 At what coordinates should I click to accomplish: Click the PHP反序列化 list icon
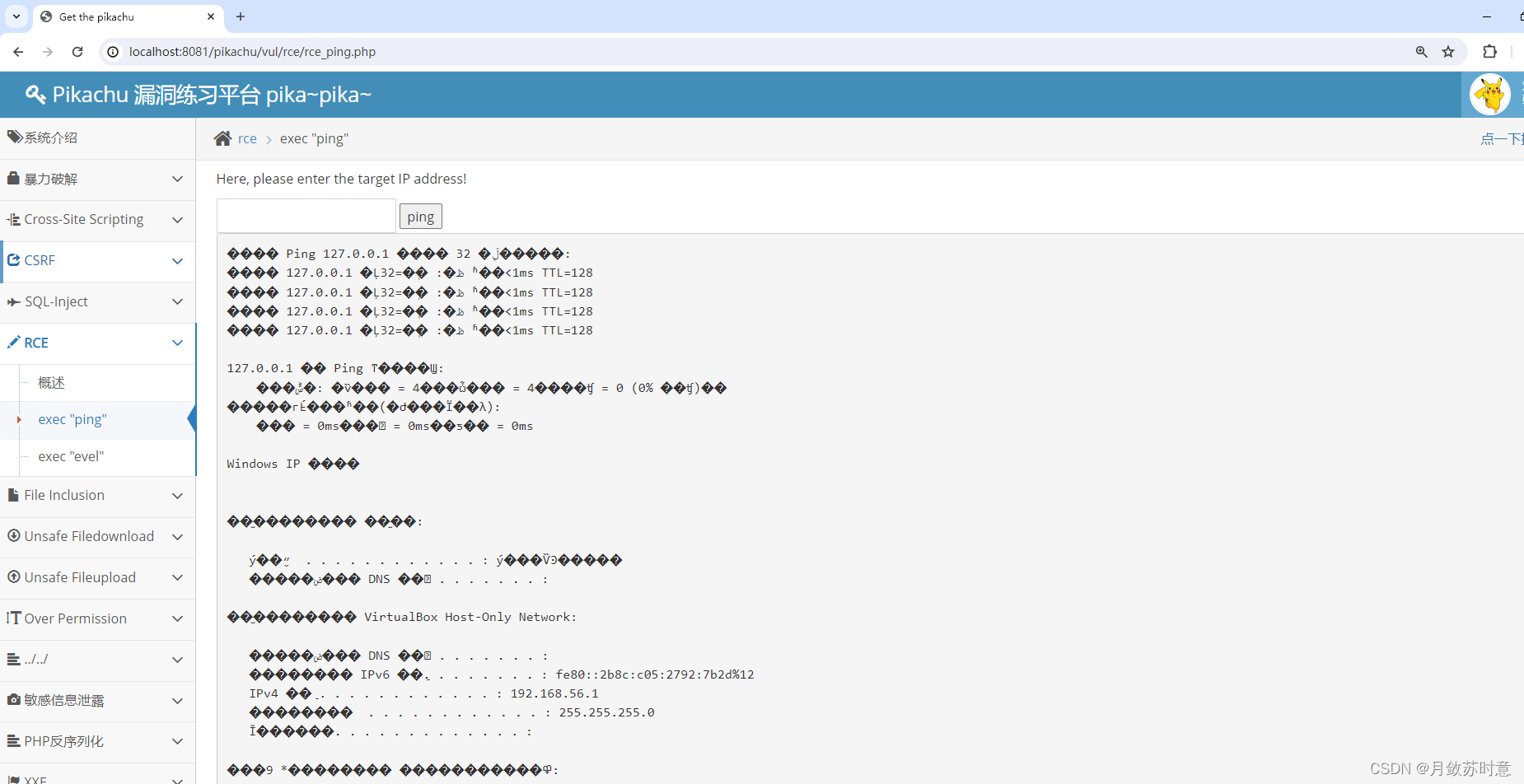coord(13,741)
